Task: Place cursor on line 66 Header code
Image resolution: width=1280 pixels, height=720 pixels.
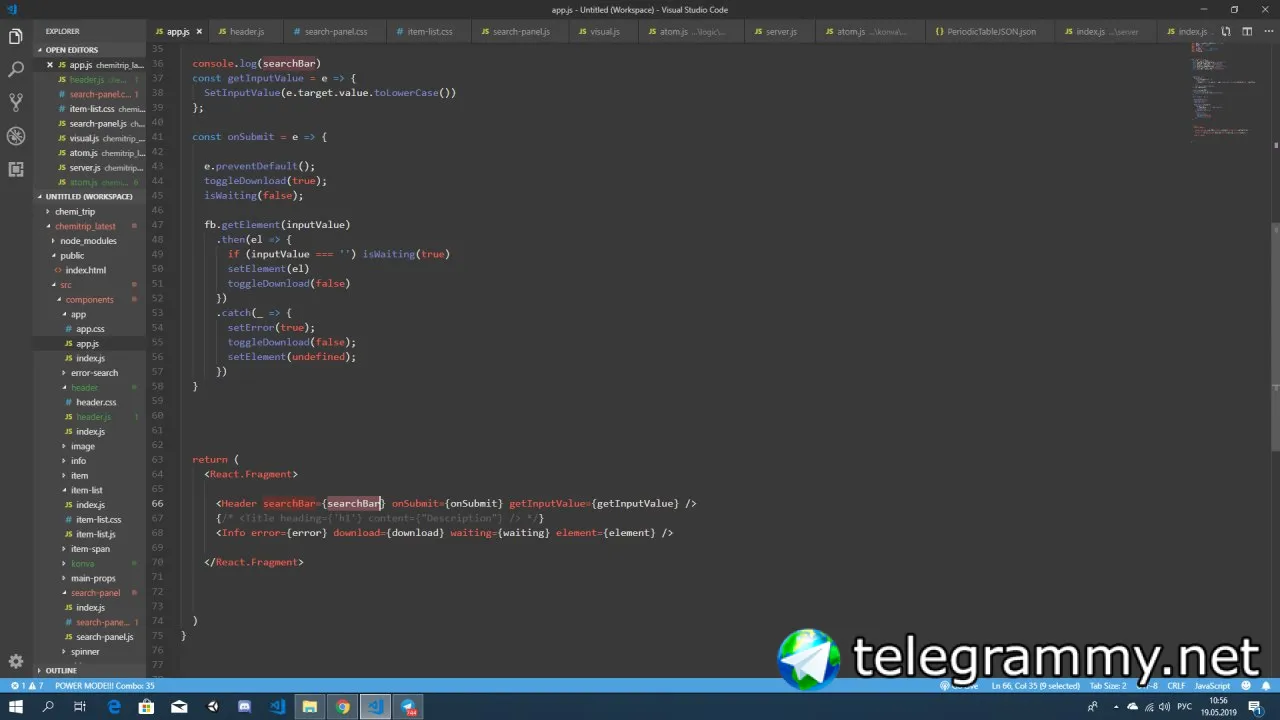Action: [x=456, y=504]
